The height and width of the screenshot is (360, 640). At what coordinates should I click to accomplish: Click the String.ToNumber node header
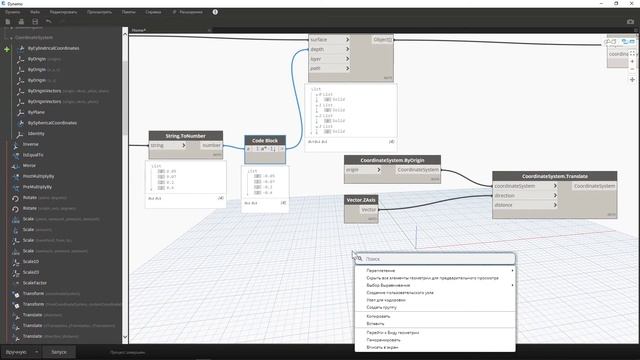186,136
